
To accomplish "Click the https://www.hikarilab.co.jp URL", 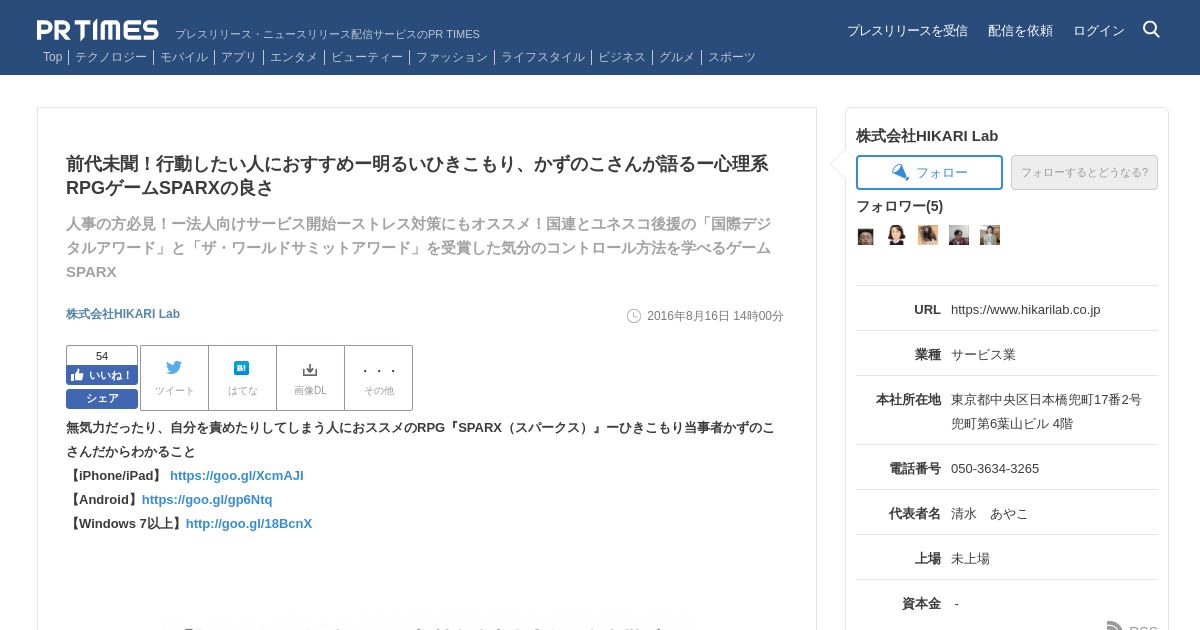I will pyautogui.click(x=1025, y=310).
